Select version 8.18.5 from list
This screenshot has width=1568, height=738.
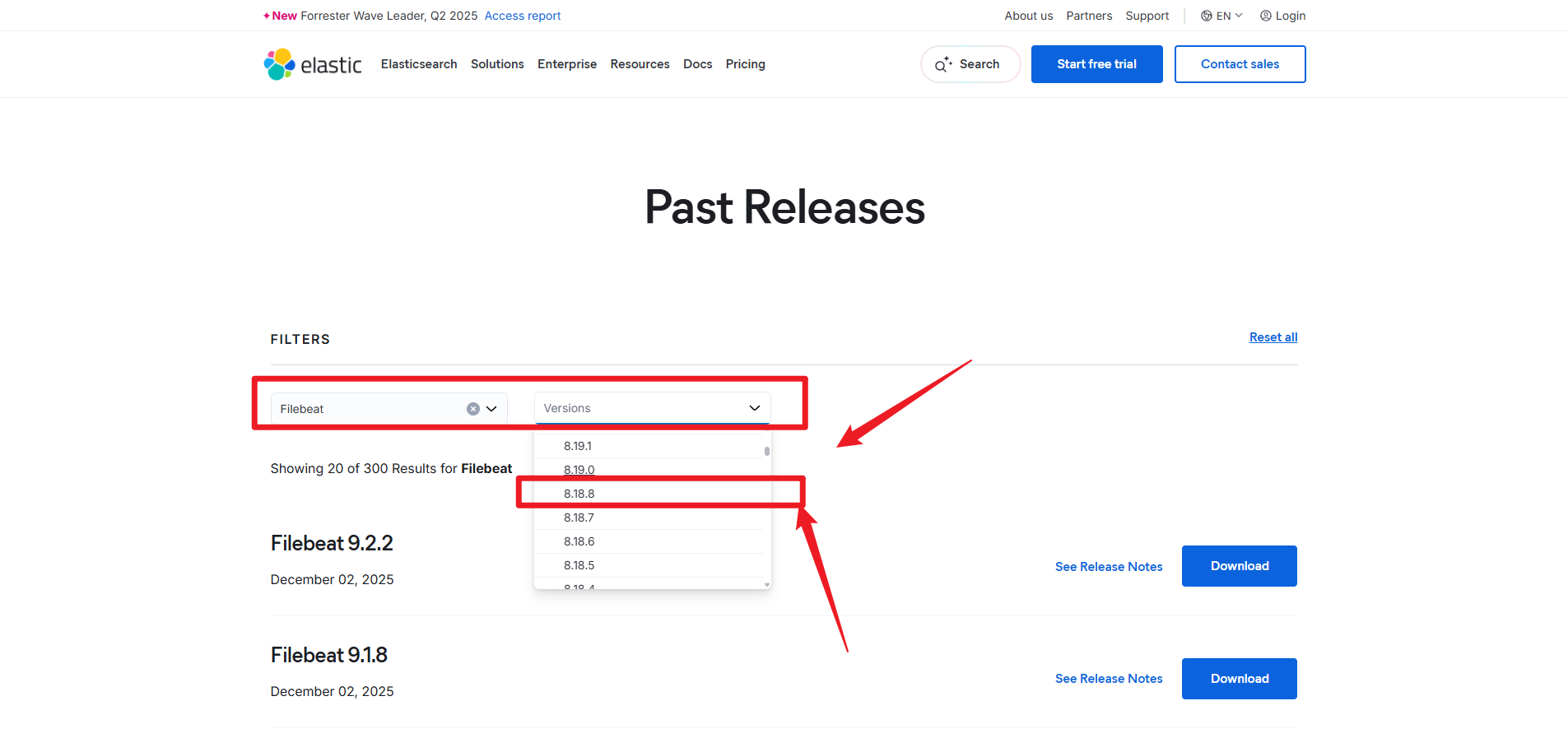tap(649, 565)
